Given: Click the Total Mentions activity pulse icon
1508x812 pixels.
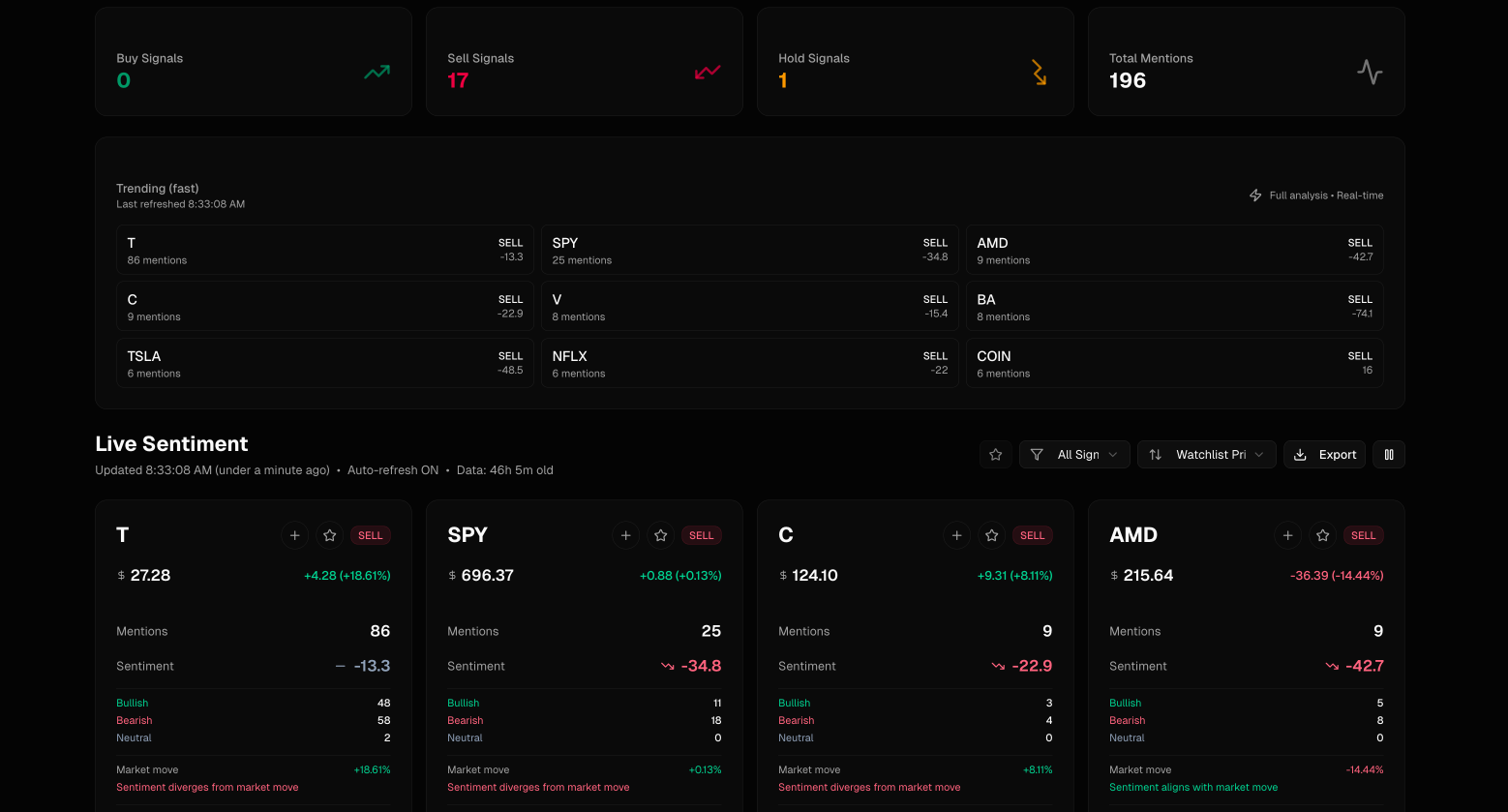Looking at the screenshot, I should click(x=1370, y=72).
